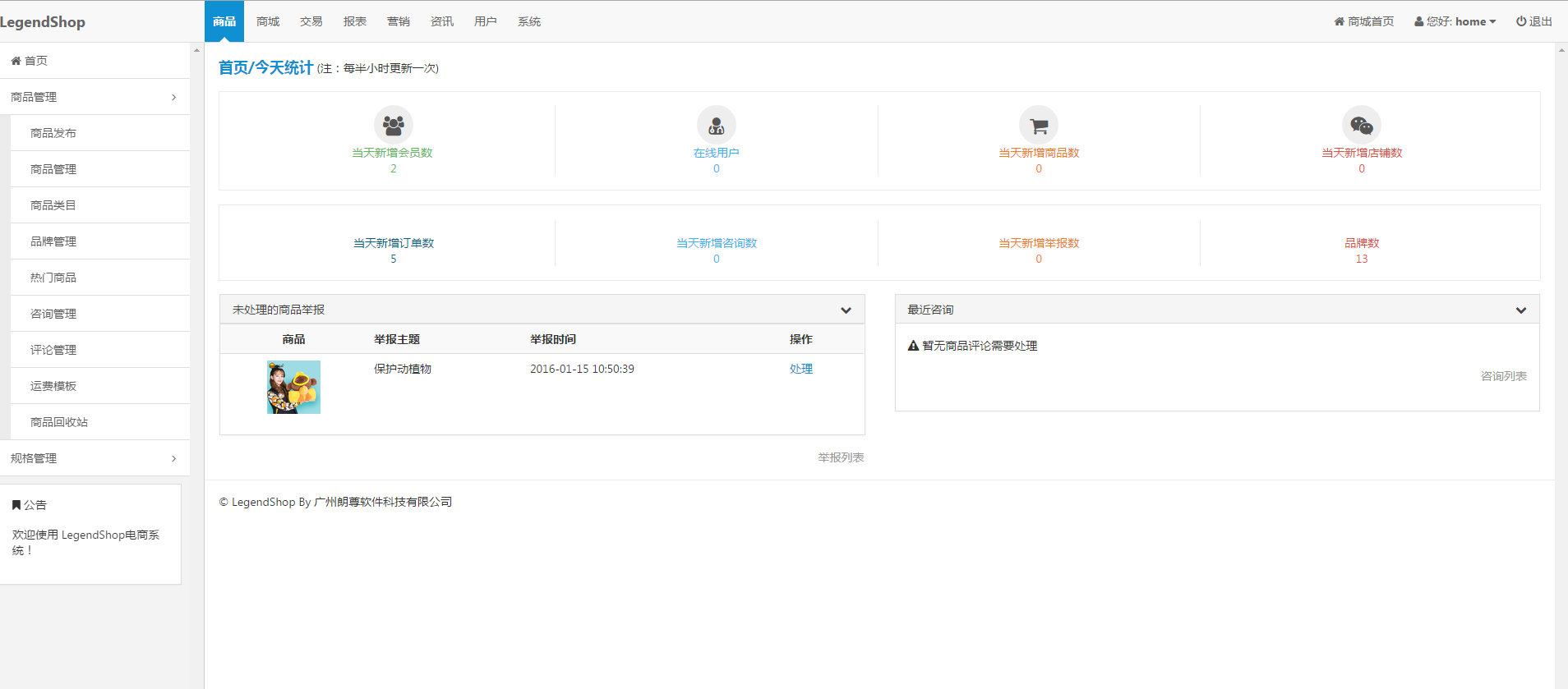The height and width of the screenshot is (689, 1568).
Task: Click the 当天新增订单数 label
Action: pyautogui.click(x=394, y=243)
